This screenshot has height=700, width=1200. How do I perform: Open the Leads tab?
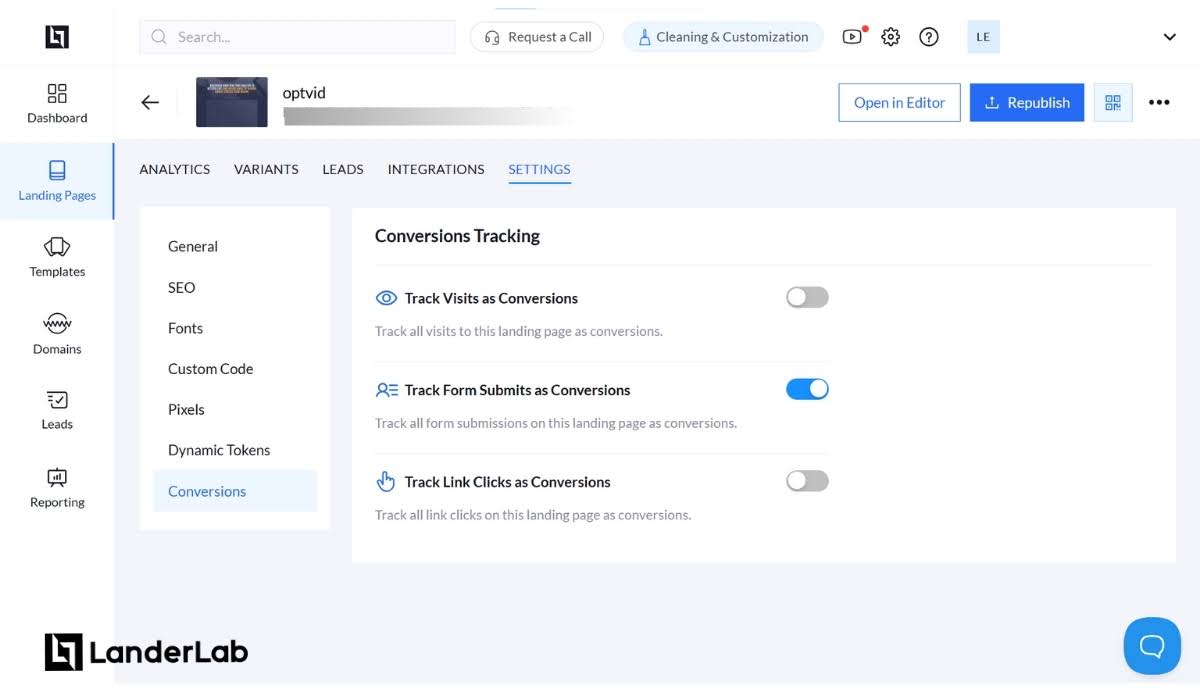tap(343, 169)
